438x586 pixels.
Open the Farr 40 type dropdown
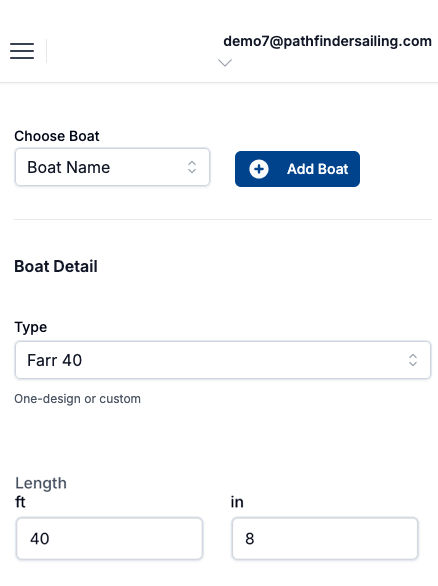223,360
